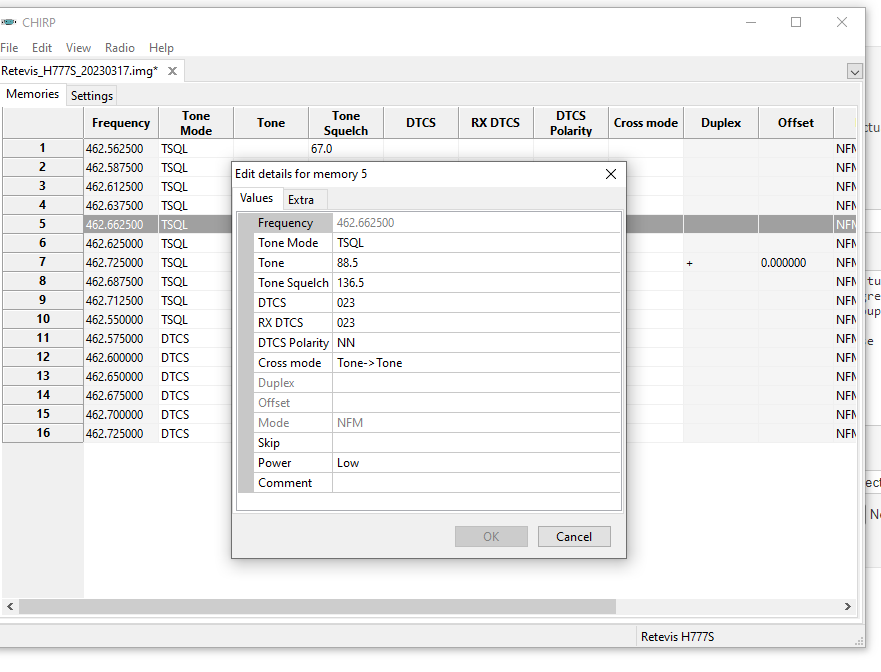Click TSQL tone mode cell in row 9
Viewport: 881px width, 672px height.
(x=196, y=301)
